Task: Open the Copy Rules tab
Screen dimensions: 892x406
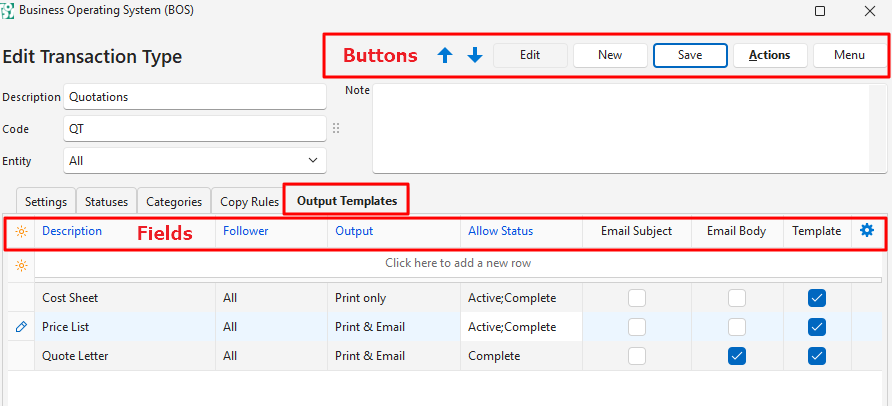Action: click(x=249, y=202)
